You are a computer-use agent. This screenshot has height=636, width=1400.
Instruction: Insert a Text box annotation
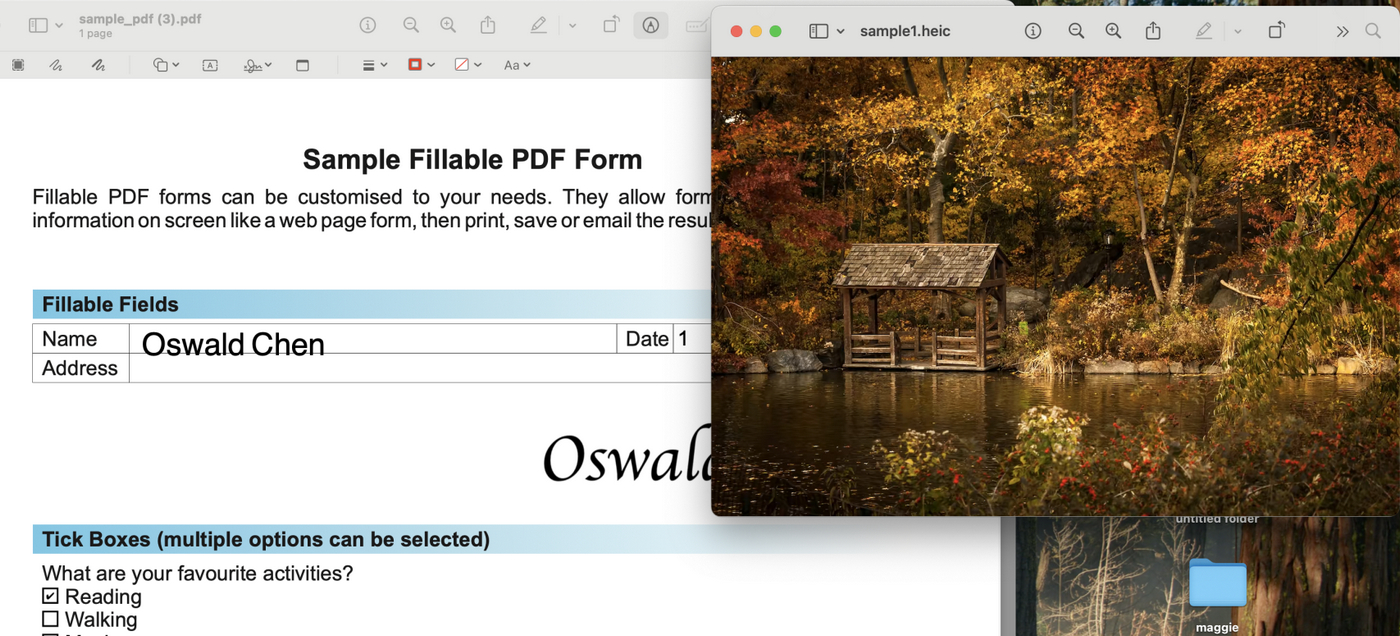(210, 64)
